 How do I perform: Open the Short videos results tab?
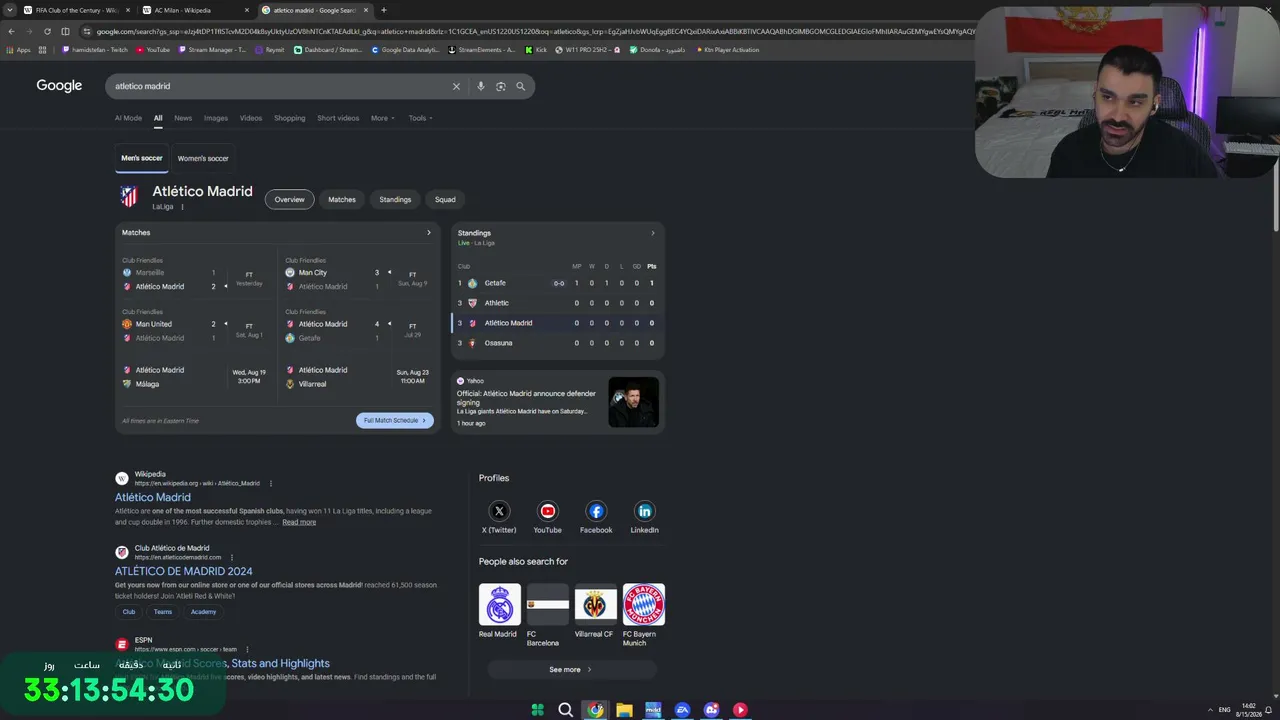click(x=338, y=118)
